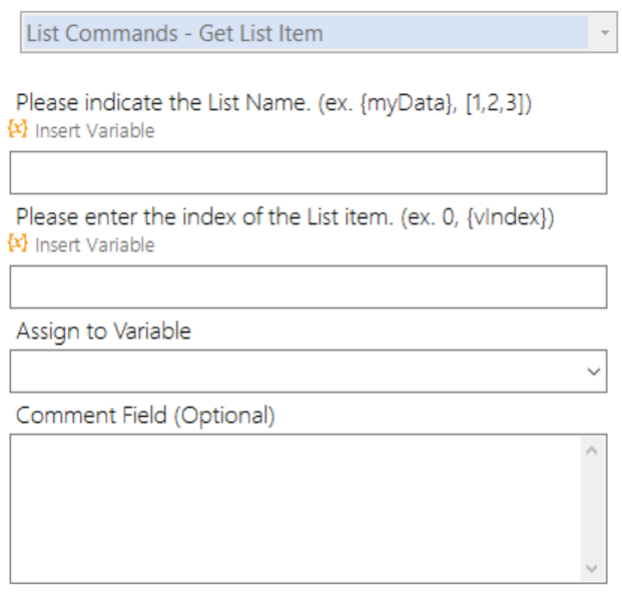This screenshot has width=622, height=592.
Task: Click the 'Comment Field (Optional)' label
Action: pyautogui.click(x=145, y=416)
